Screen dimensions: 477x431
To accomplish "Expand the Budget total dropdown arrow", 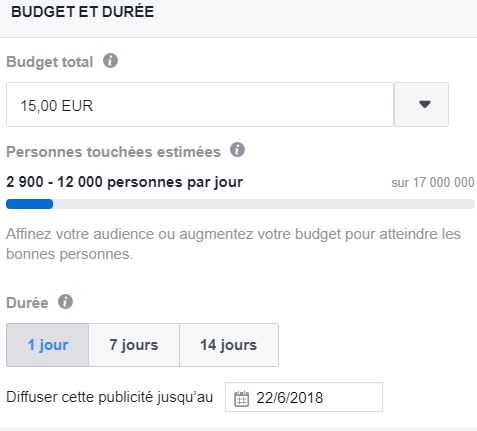I will coord(422,105).
